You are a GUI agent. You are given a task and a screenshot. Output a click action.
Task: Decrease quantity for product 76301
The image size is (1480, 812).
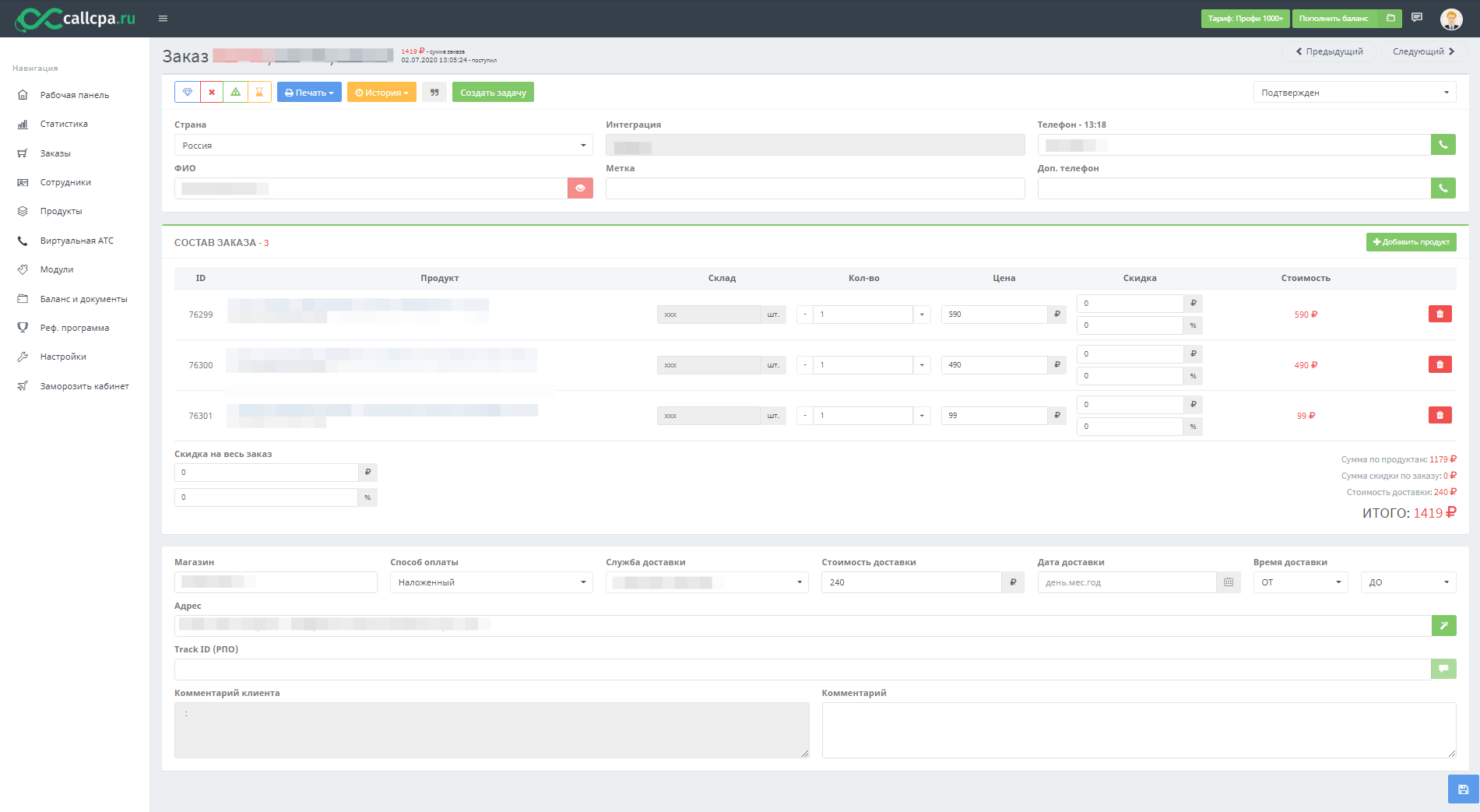coord(805,416)
